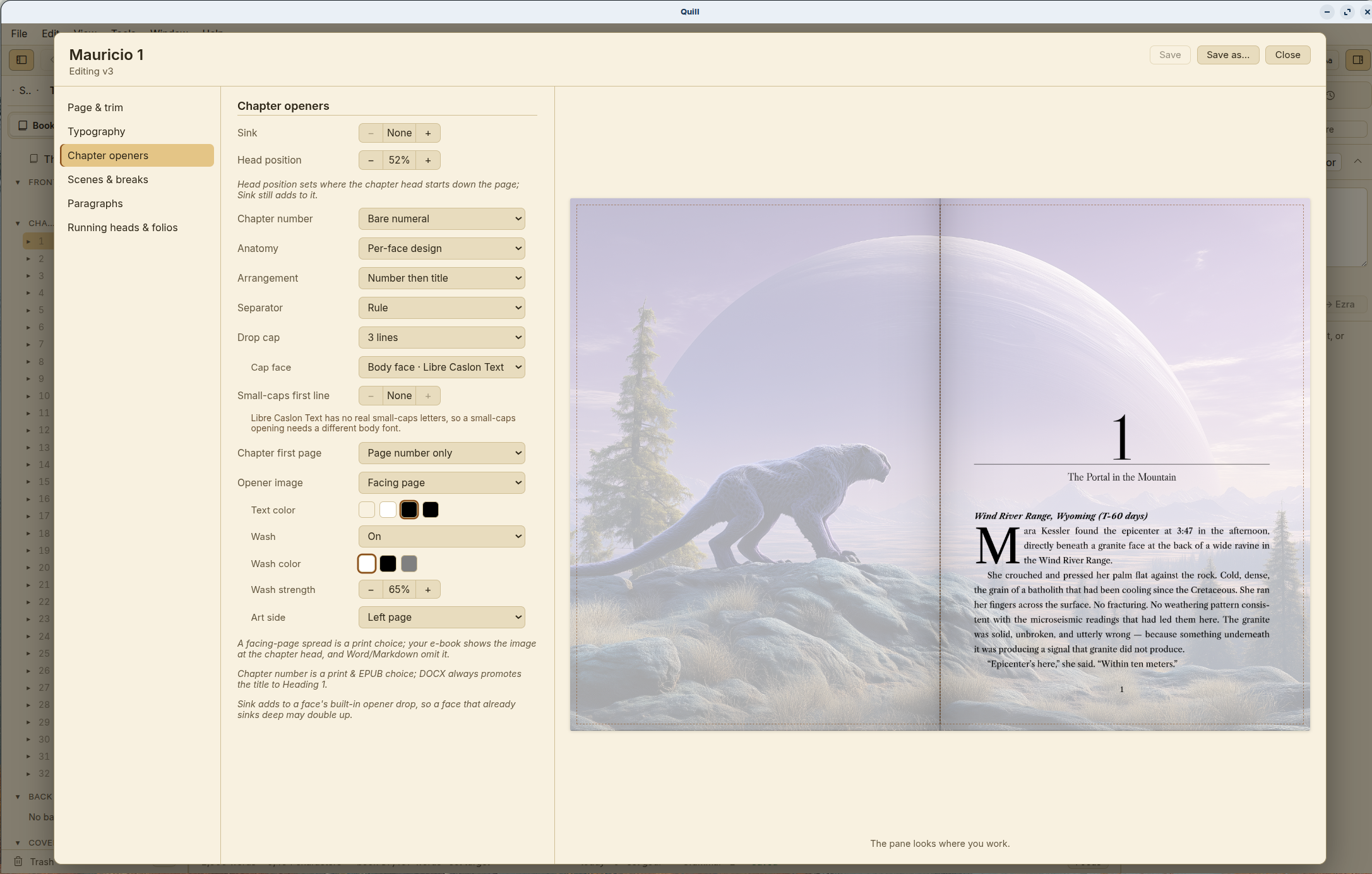The image size is (1372, 874).
Task: Click the Save button
Action: click(1169, 55)
